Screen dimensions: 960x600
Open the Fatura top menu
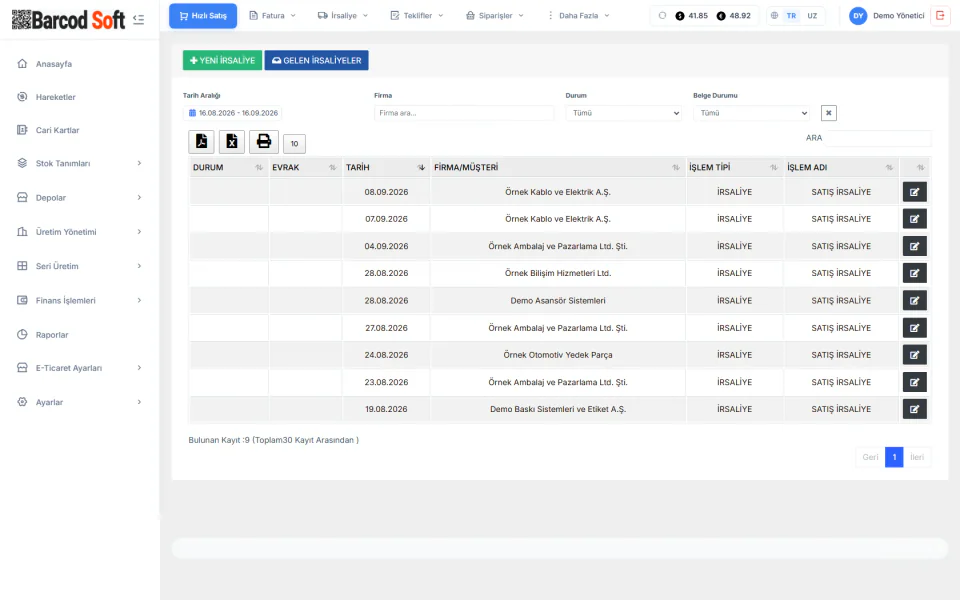(272, 16)
